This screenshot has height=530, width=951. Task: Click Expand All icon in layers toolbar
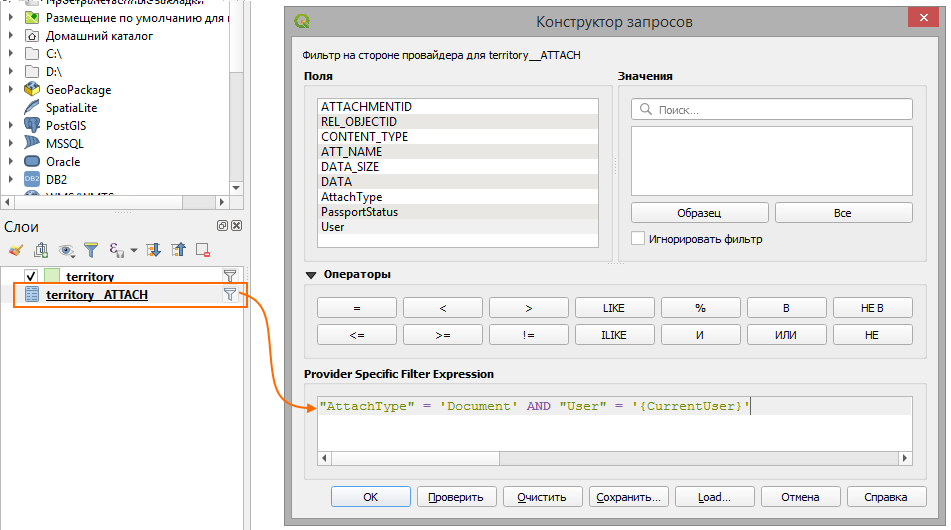tap(154, 250)
